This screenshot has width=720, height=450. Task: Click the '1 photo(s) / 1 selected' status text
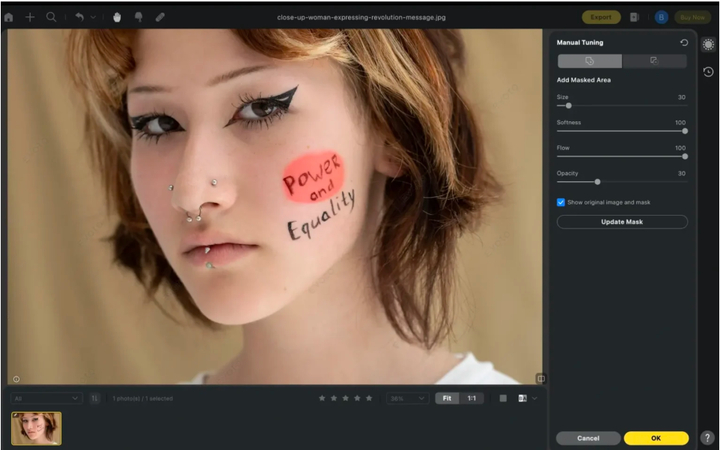143,398
